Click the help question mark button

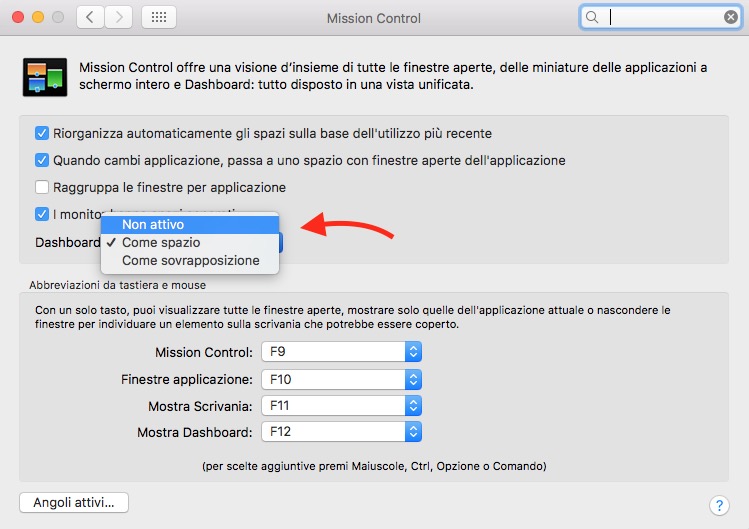[x=716, y=504]
